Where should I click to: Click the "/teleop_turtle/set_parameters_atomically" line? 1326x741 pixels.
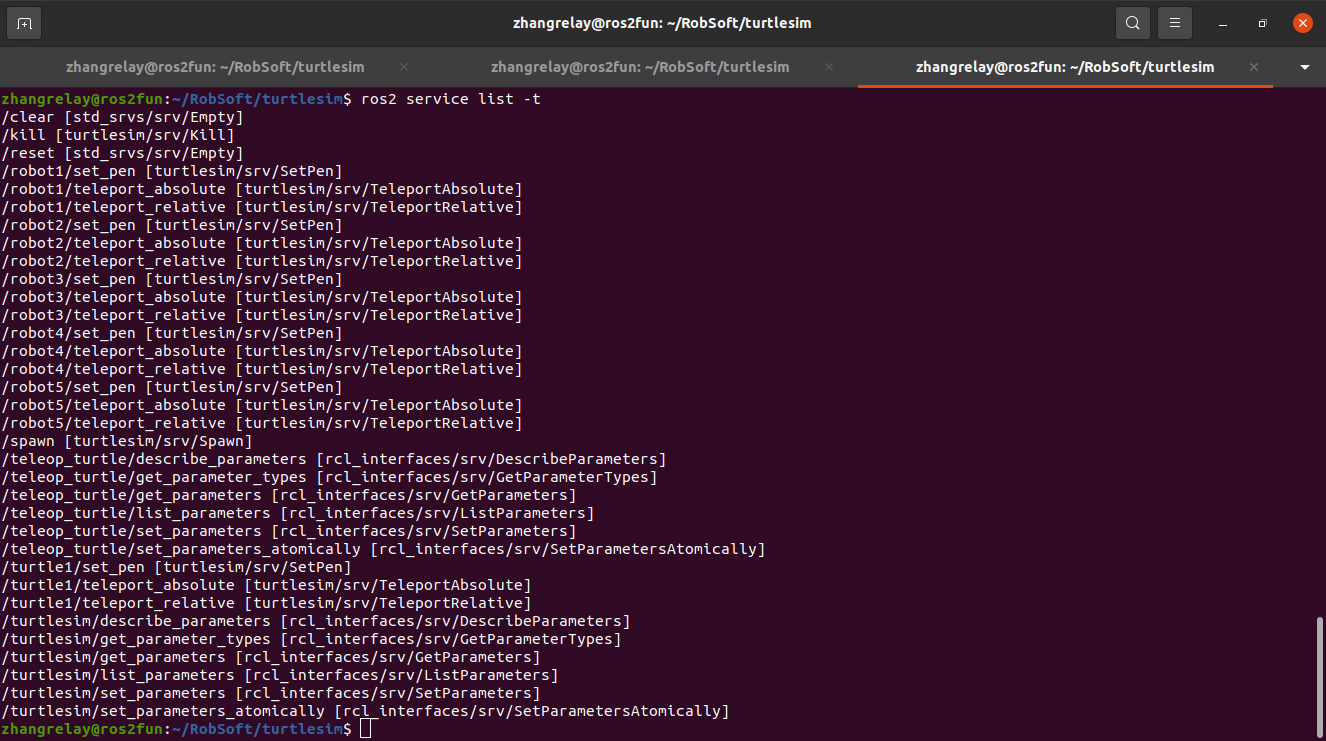(x=384, y=549)
